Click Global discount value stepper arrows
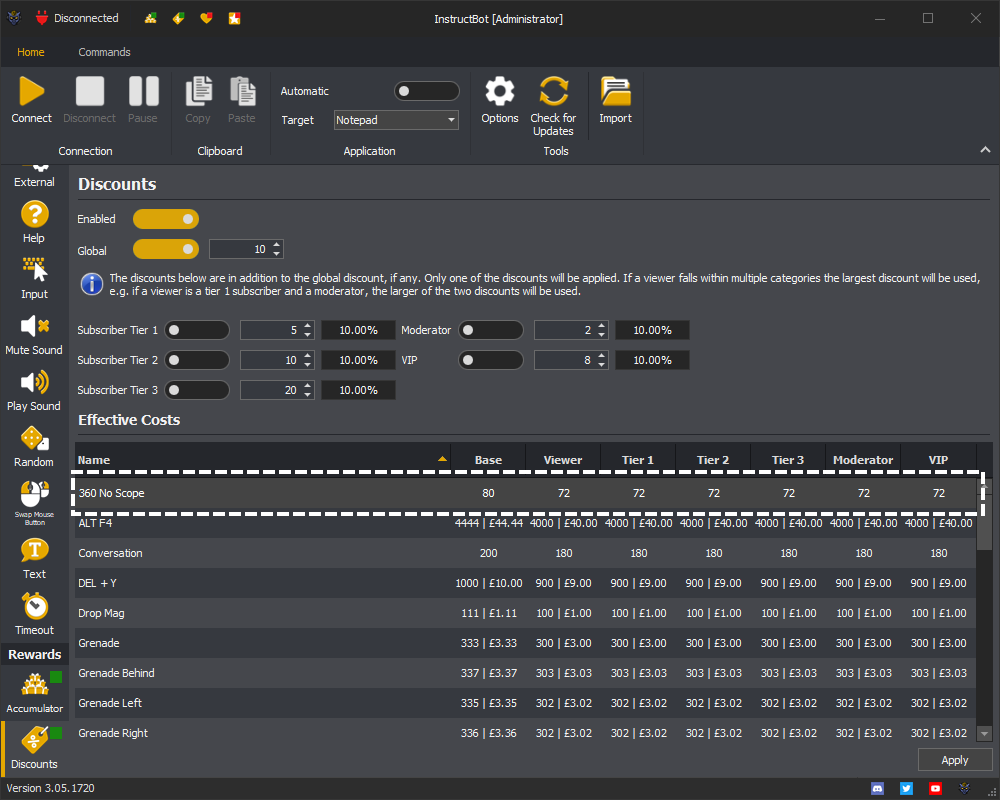Viewport: 1000px width, 800px height. [x=276, y=249]
